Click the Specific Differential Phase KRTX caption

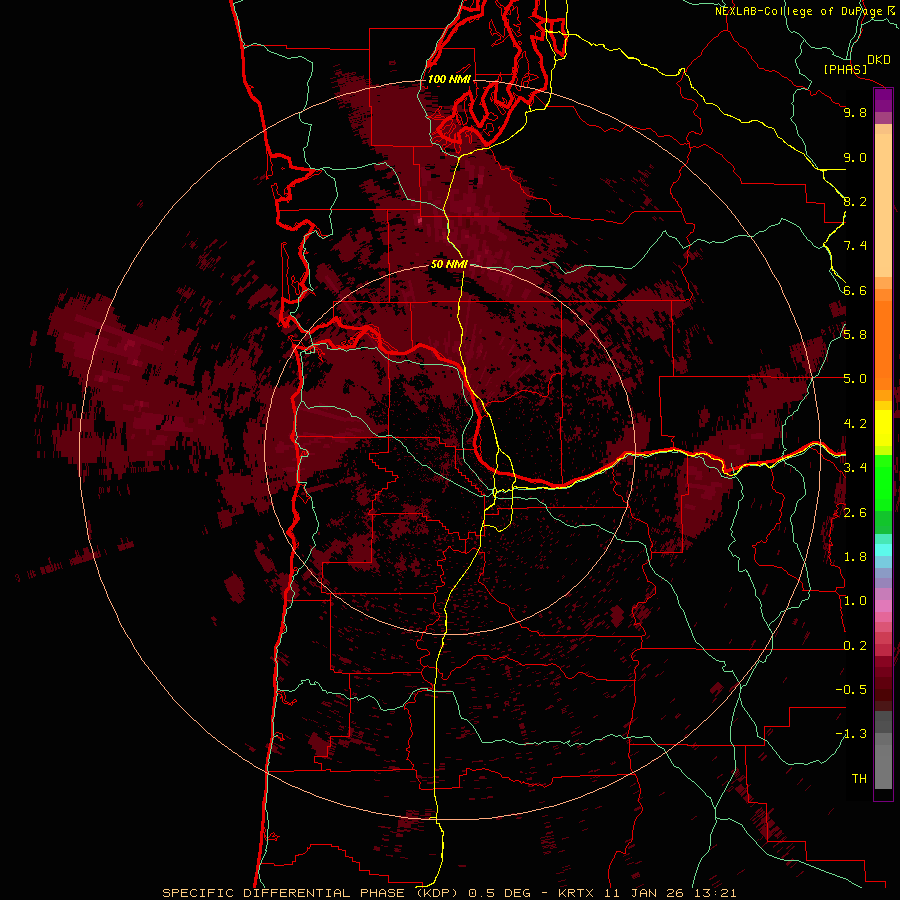pos(449,893)
